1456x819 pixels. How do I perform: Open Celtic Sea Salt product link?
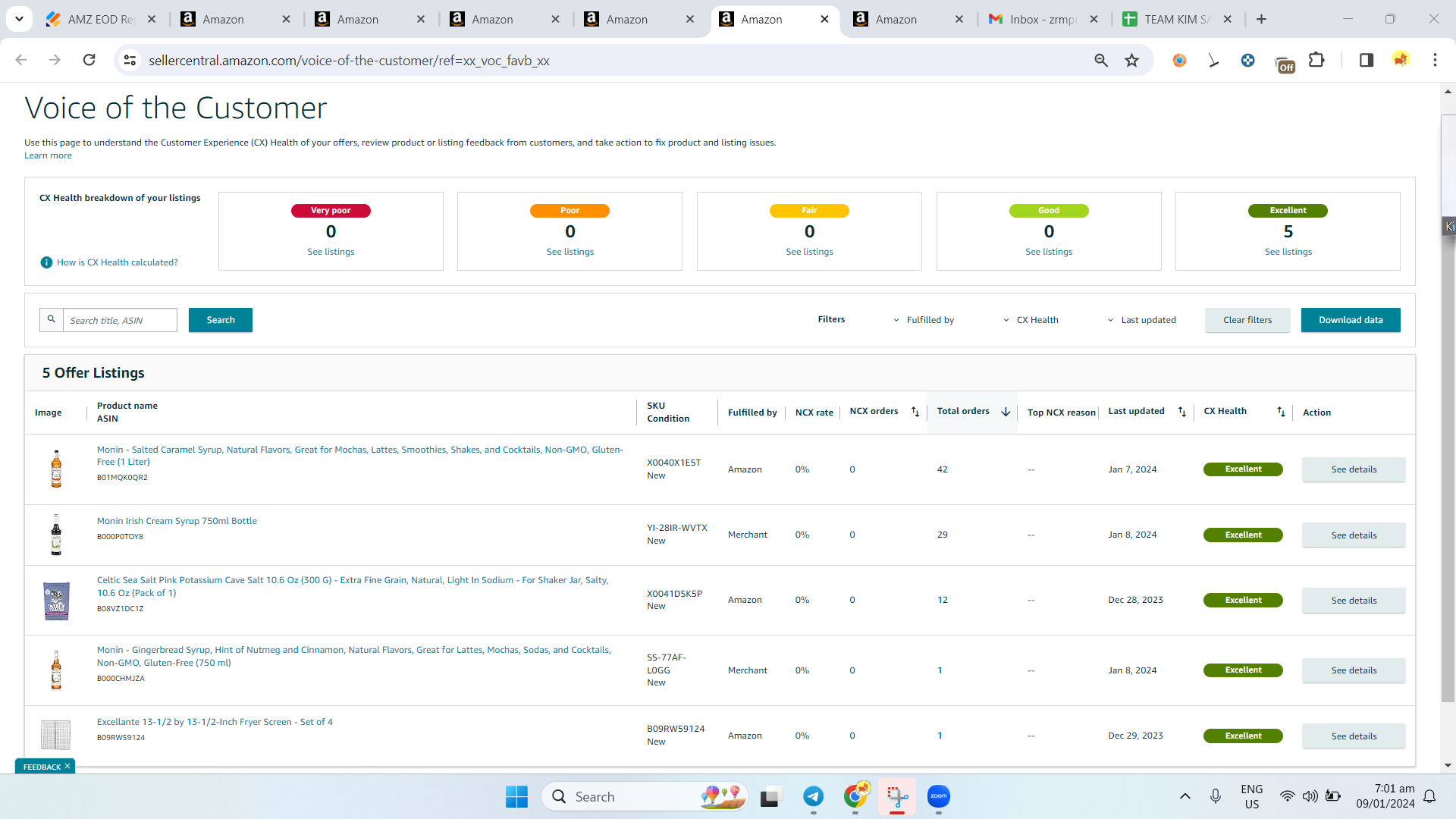[353, 586]
